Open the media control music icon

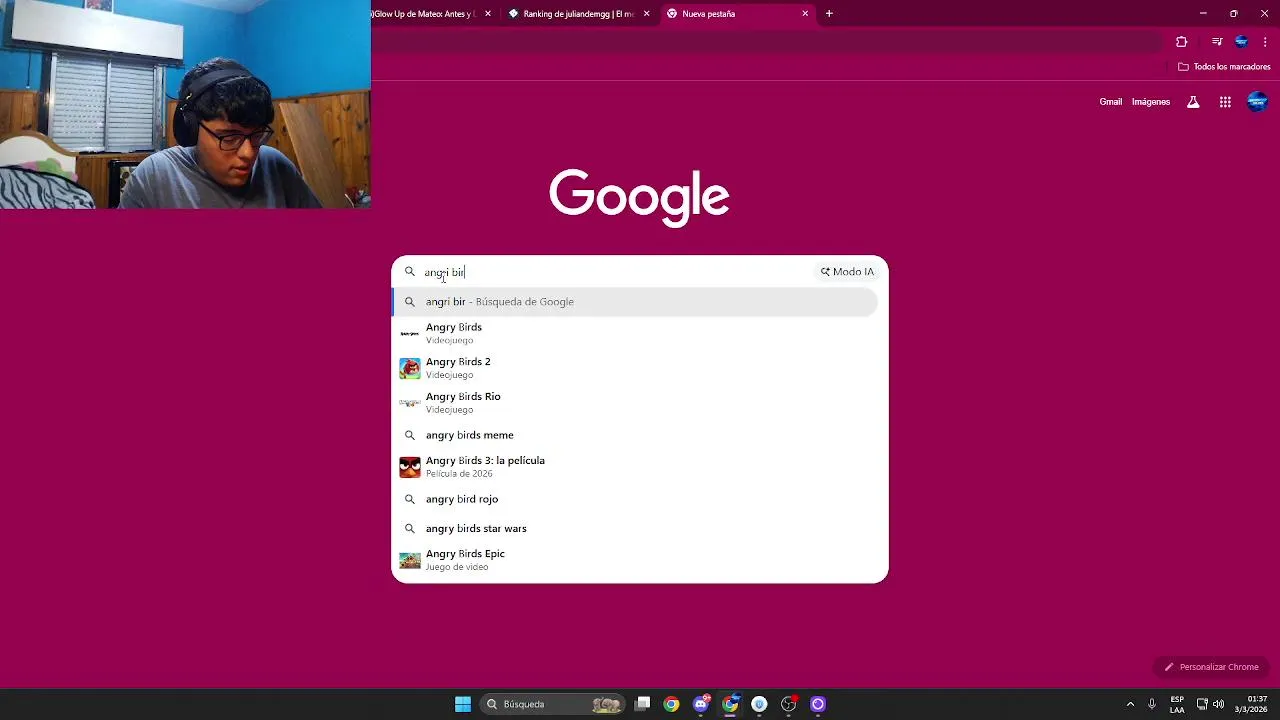point(1217,42)
